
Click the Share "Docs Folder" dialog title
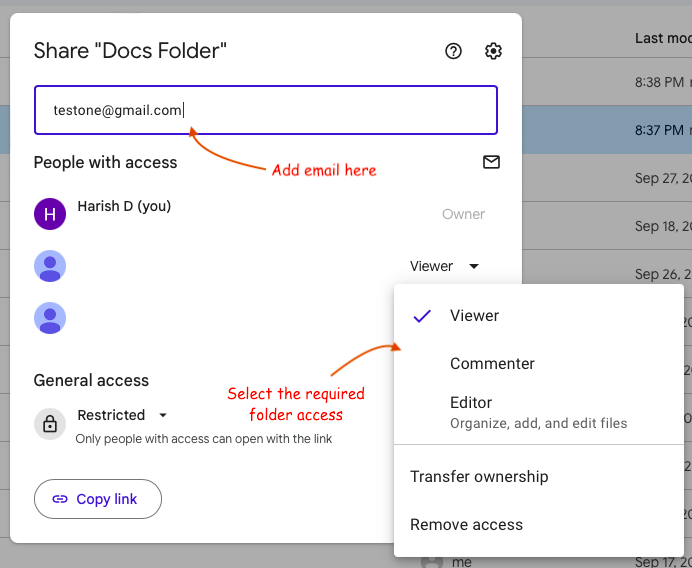pyautogui.click(x=130, y=51)
